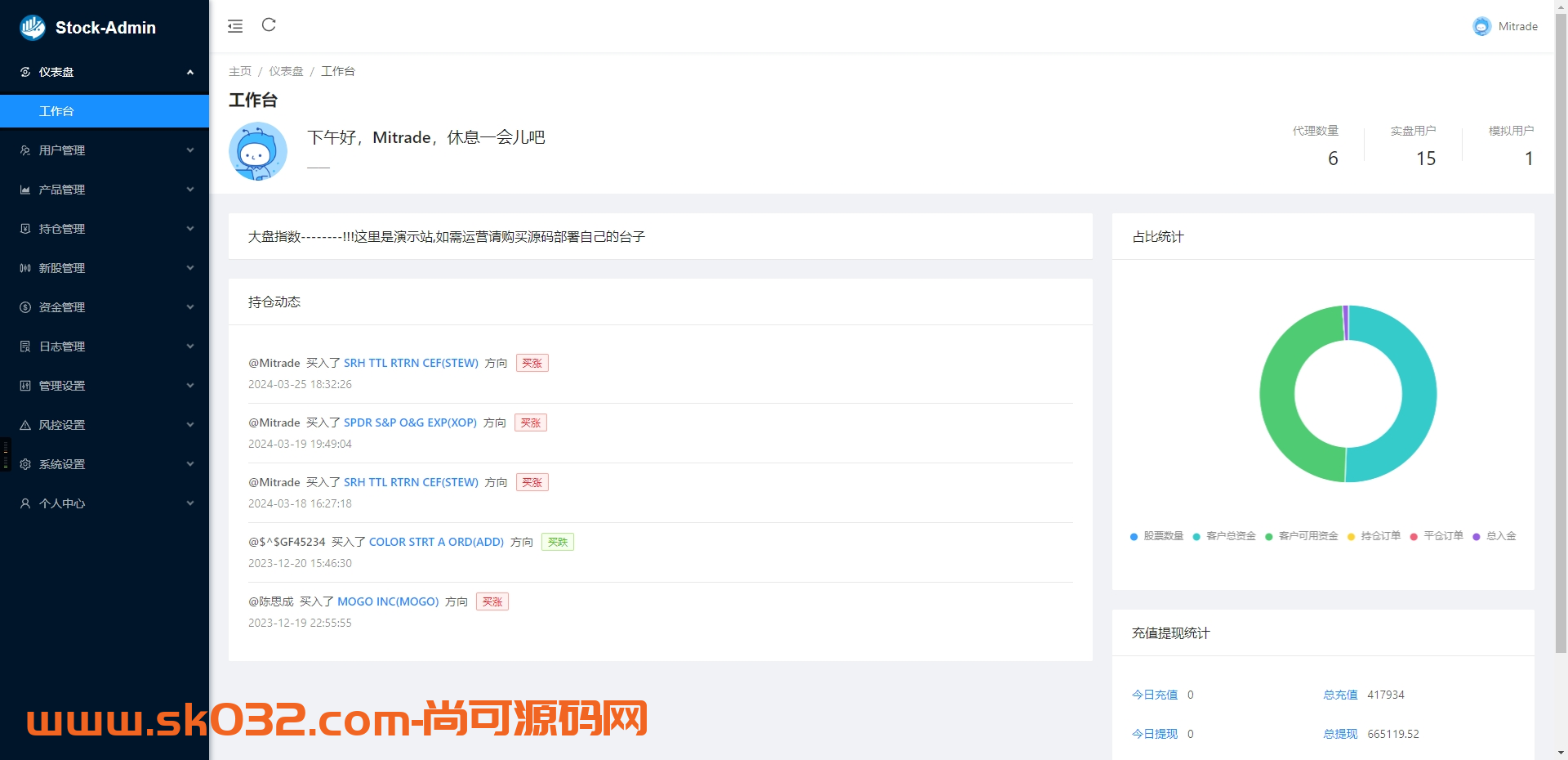1568x760 pixels.
Task: Open the 系统设置 menu label
Action: [x=62, y=464]
